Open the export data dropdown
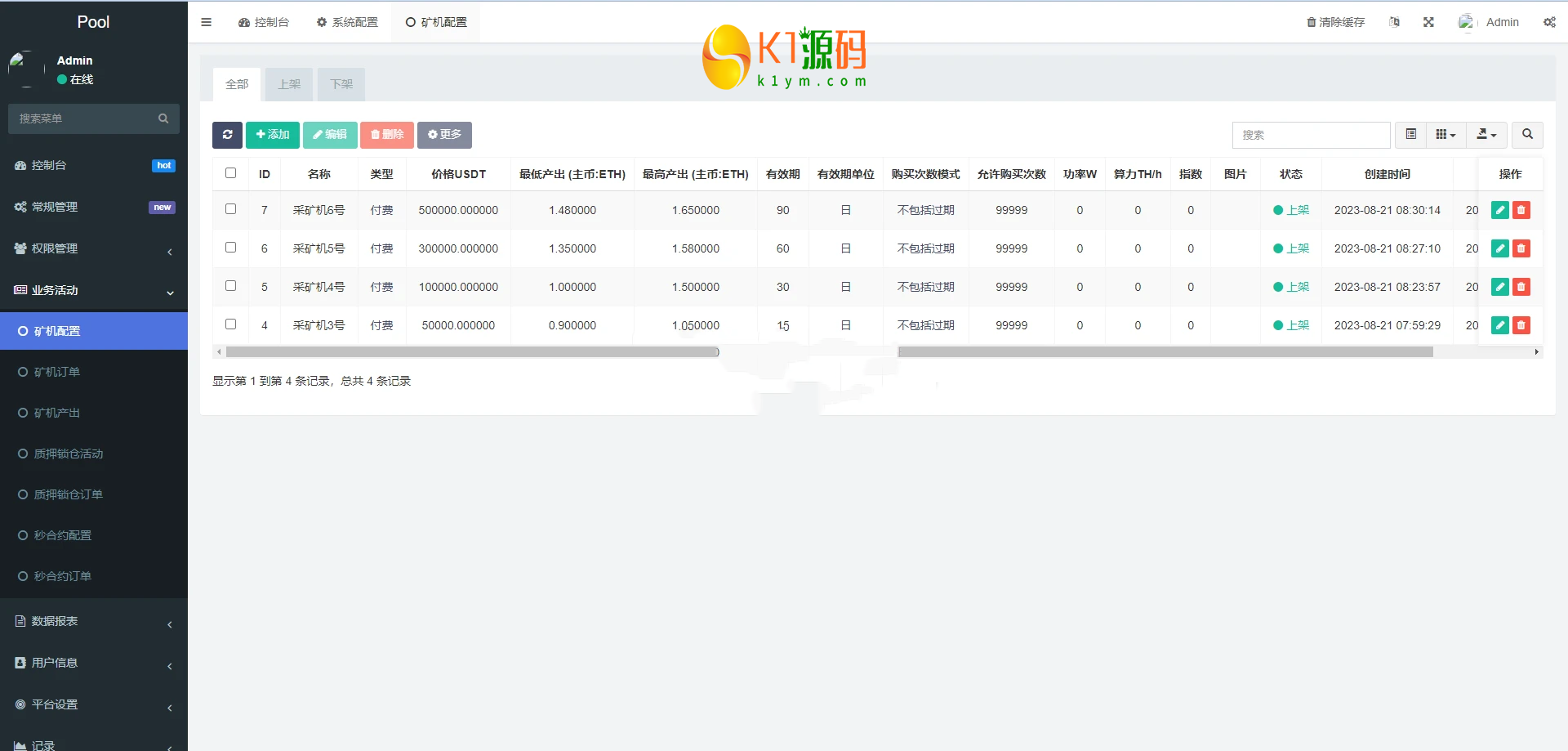1568x751 pixels. (x=1486, y=135)
